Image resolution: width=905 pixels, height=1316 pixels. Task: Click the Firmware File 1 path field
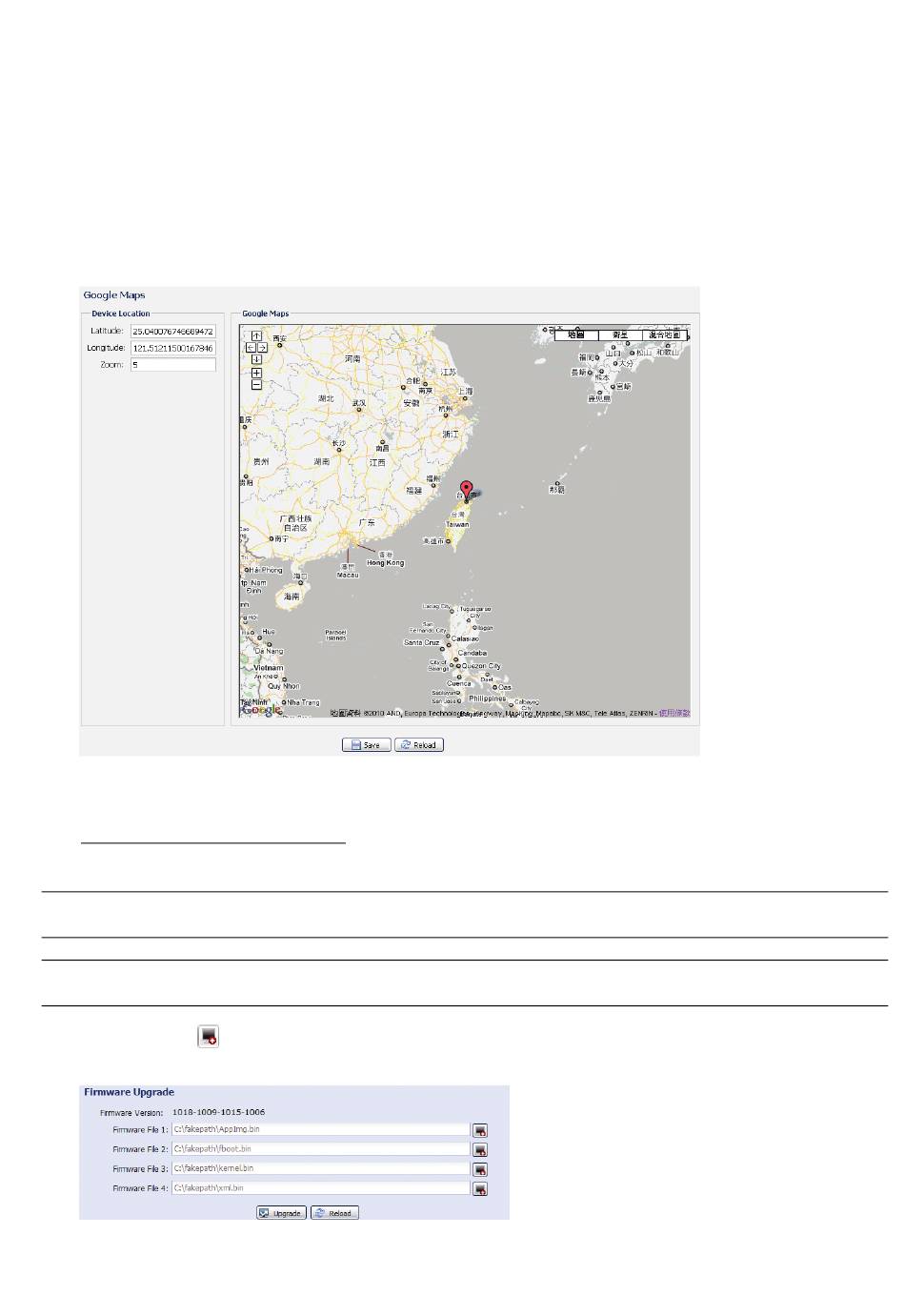pos(321,1130)
